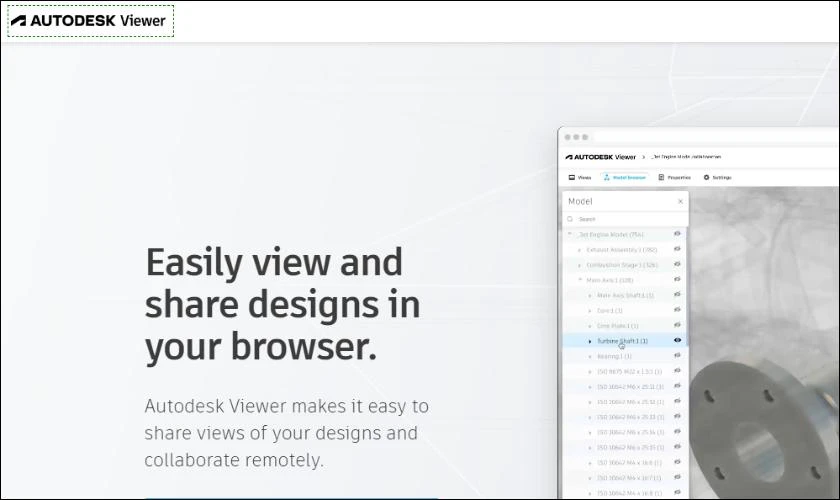Expand the Main Axis Shaft:1 node
Screen dimensions: 840x500
click(x=590, y=295)
